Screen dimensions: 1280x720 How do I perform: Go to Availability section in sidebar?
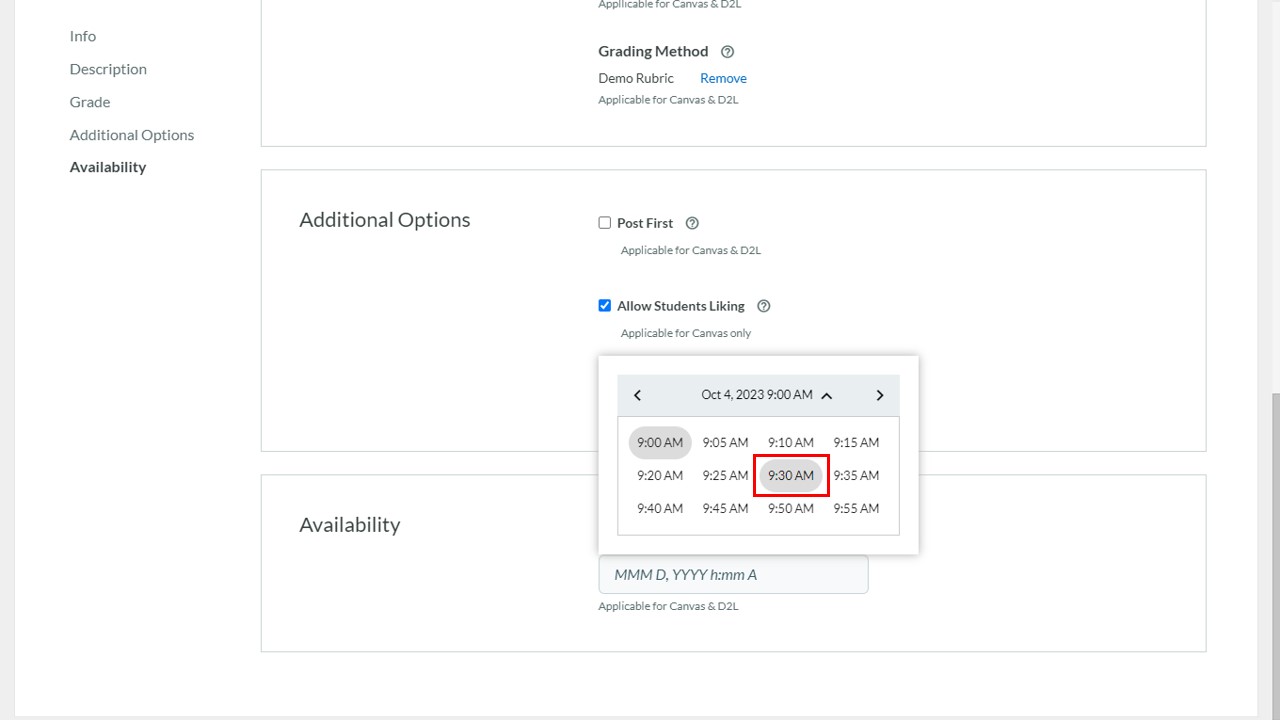[108, 167]
